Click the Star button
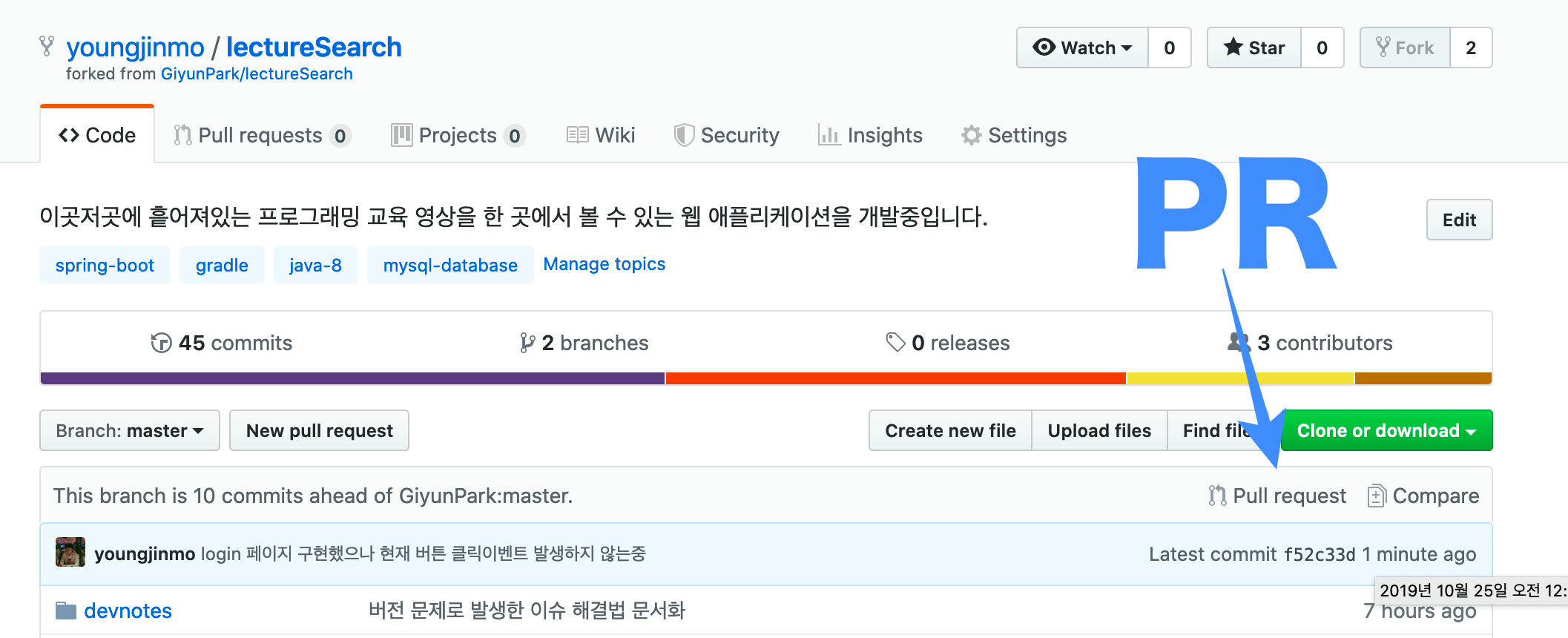 1254,47
